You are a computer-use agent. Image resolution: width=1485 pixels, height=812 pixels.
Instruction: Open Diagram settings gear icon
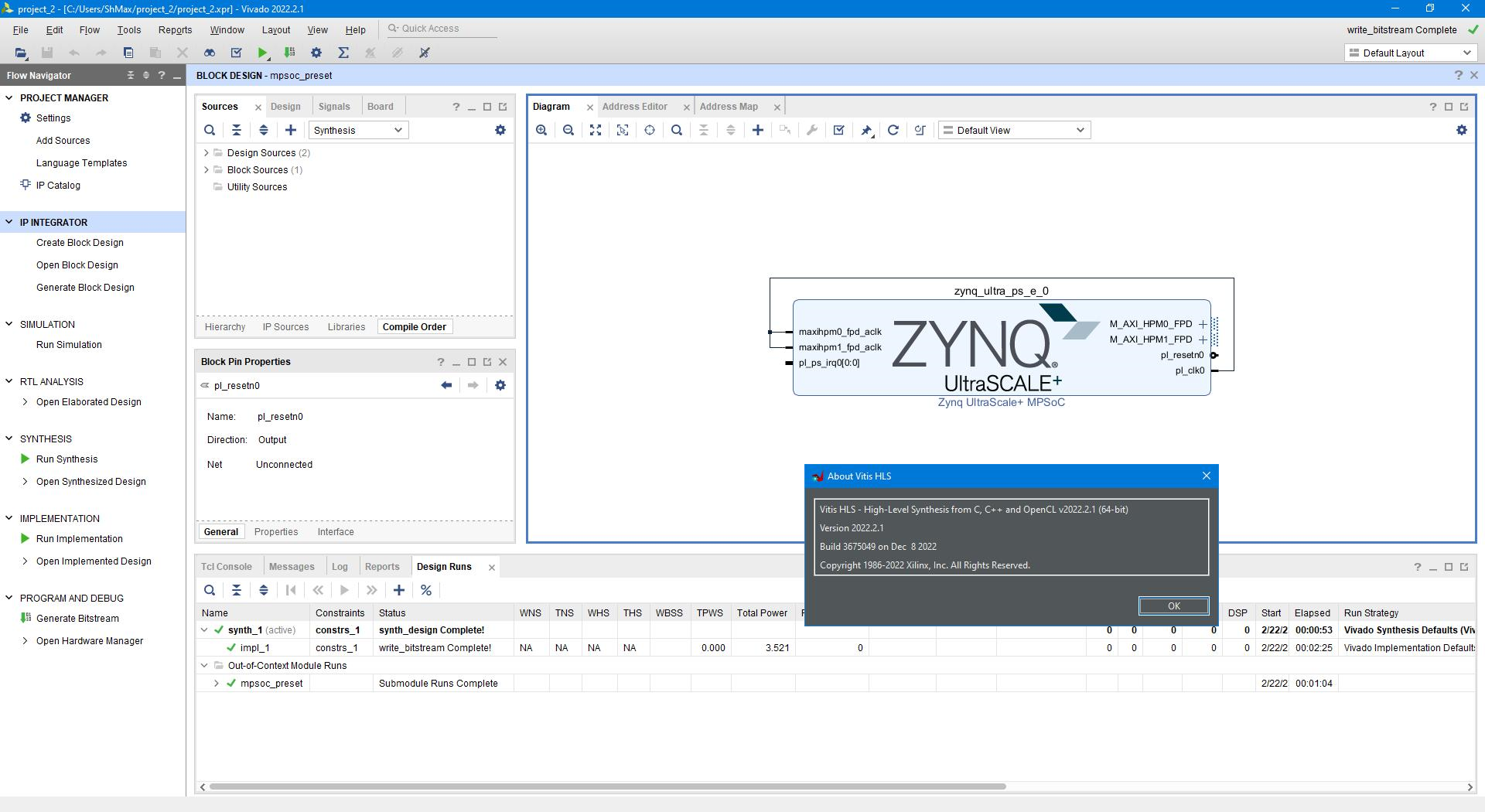(x=1462, y=130)
